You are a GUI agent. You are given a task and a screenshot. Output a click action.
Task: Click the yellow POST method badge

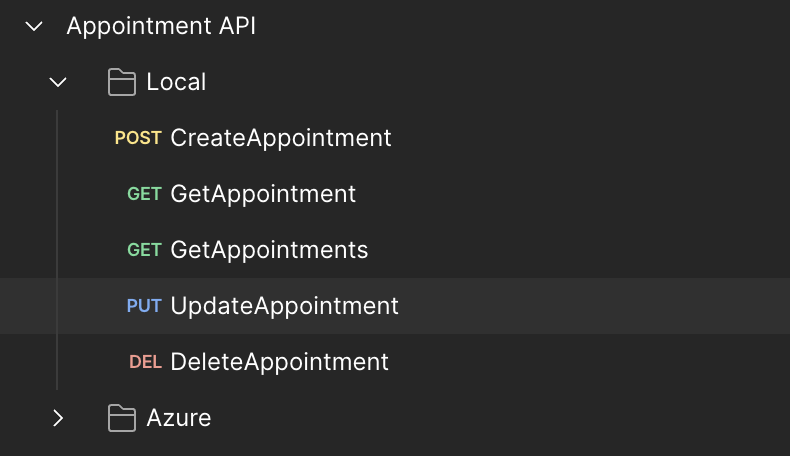138,138
